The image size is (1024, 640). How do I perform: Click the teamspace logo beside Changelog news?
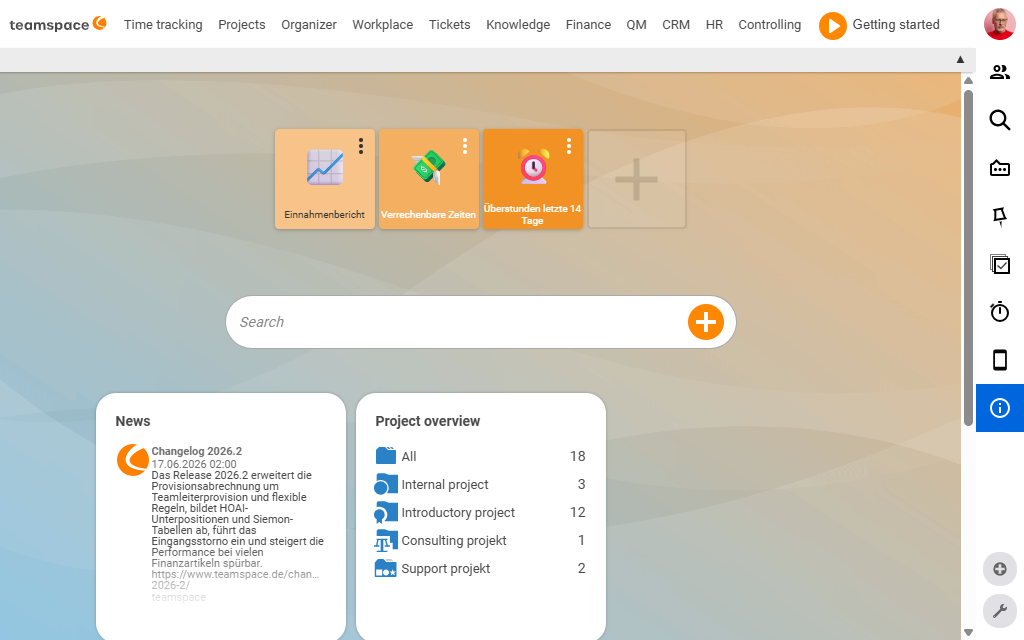(133, 460)
